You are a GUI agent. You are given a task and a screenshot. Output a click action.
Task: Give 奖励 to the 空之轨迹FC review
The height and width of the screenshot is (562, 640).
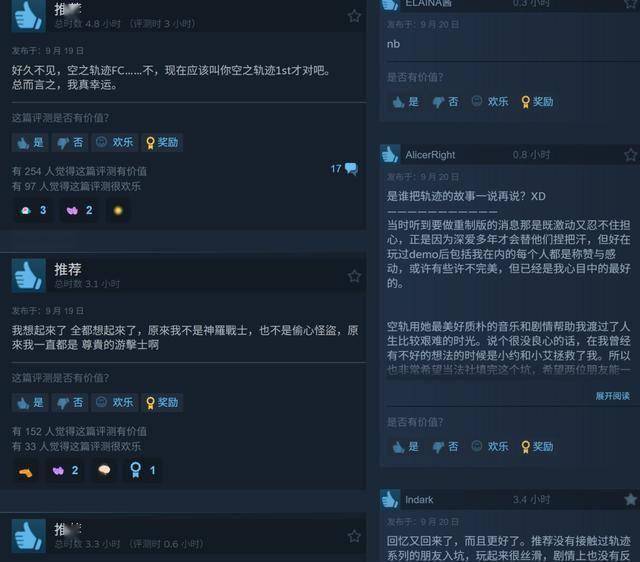(x=162, y=142)
